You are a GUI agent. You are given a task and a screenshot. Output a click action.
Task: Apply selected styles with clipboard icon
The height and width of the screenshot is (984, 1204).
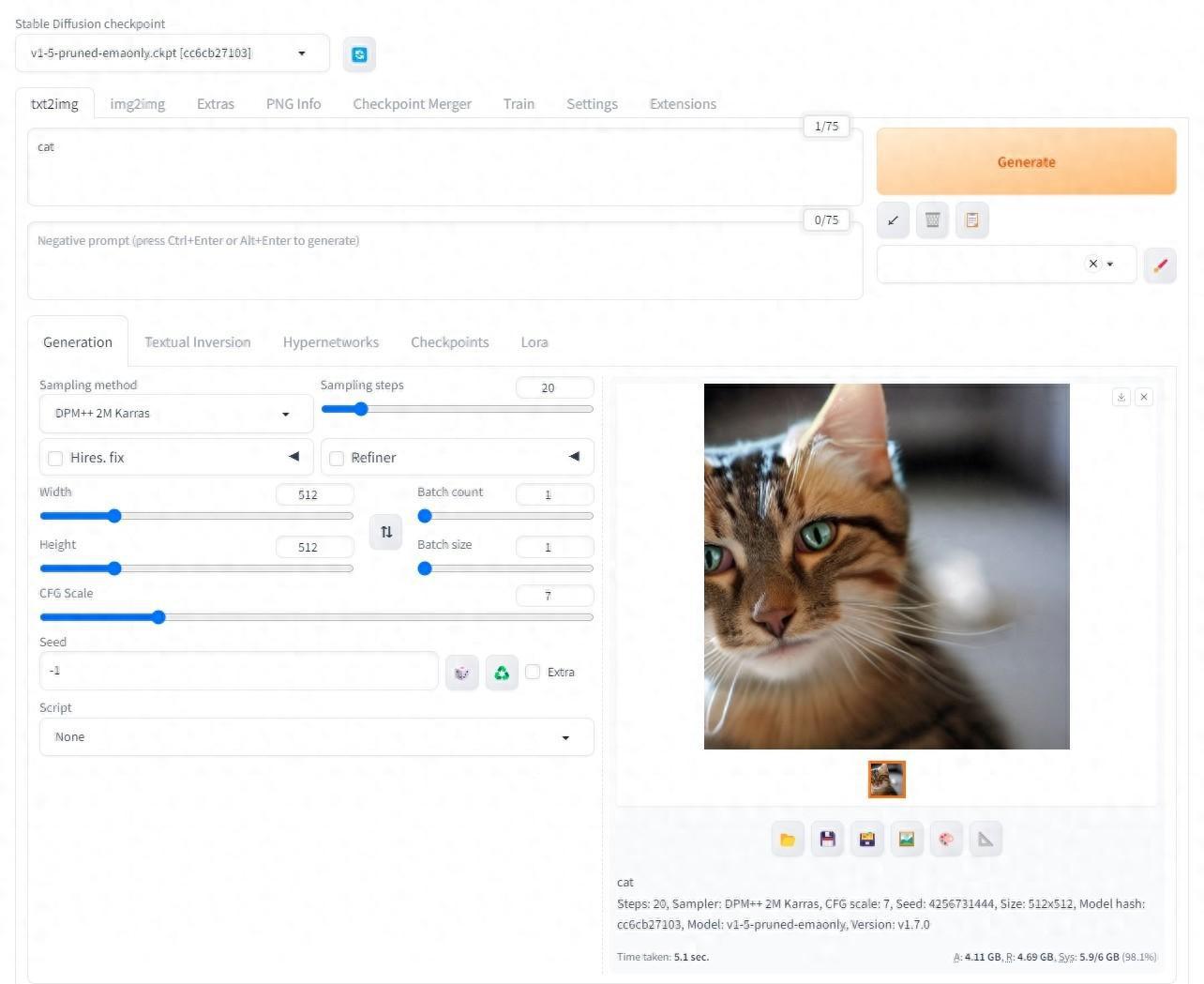point(972,220)
